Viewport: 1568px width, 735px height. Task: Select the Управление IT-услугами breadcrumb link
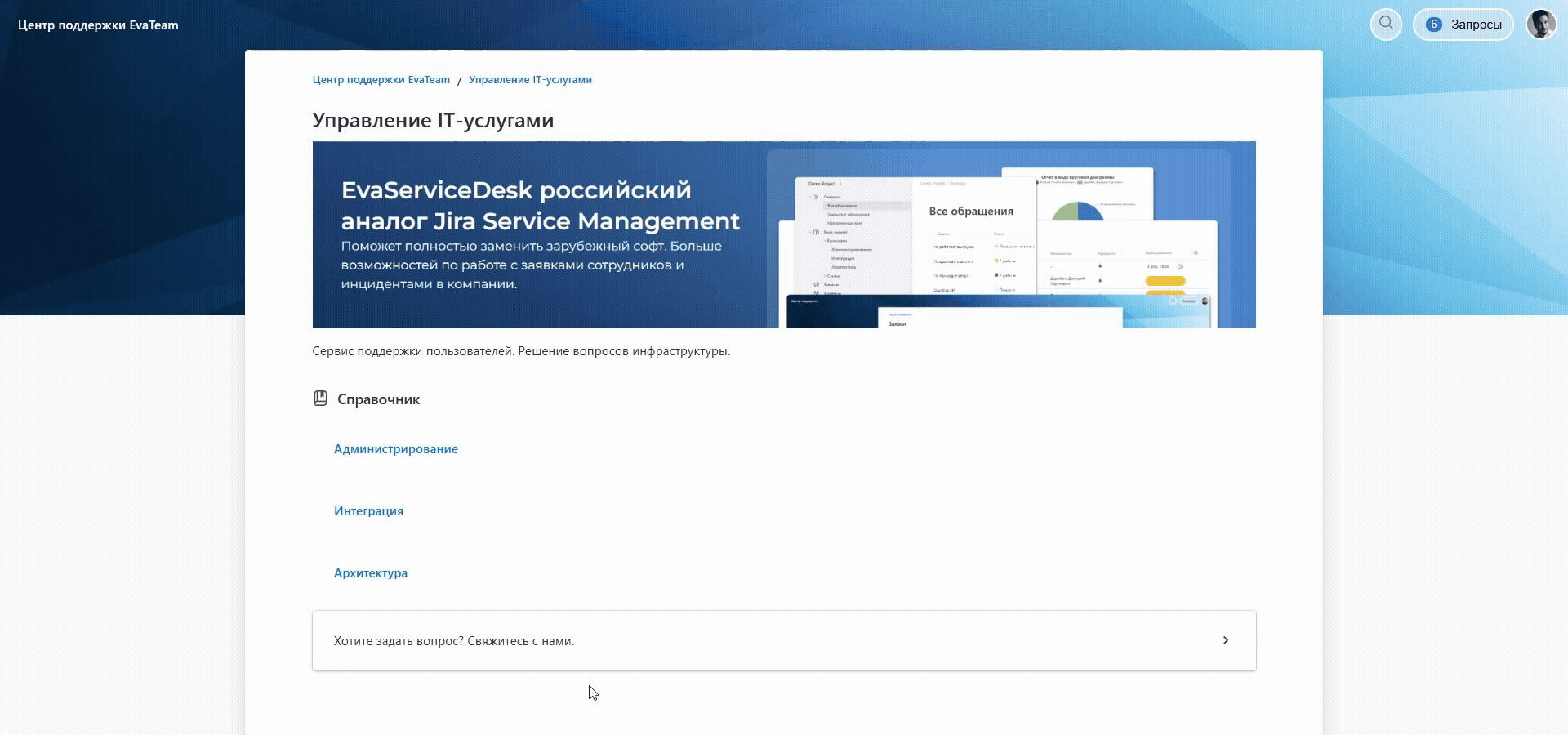[530, 80]
